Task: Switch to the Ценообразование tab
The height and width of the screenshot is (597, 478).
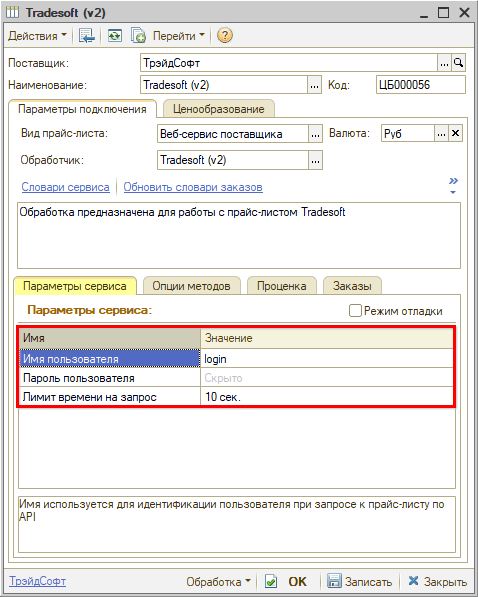Action: (x=219, y=109)
